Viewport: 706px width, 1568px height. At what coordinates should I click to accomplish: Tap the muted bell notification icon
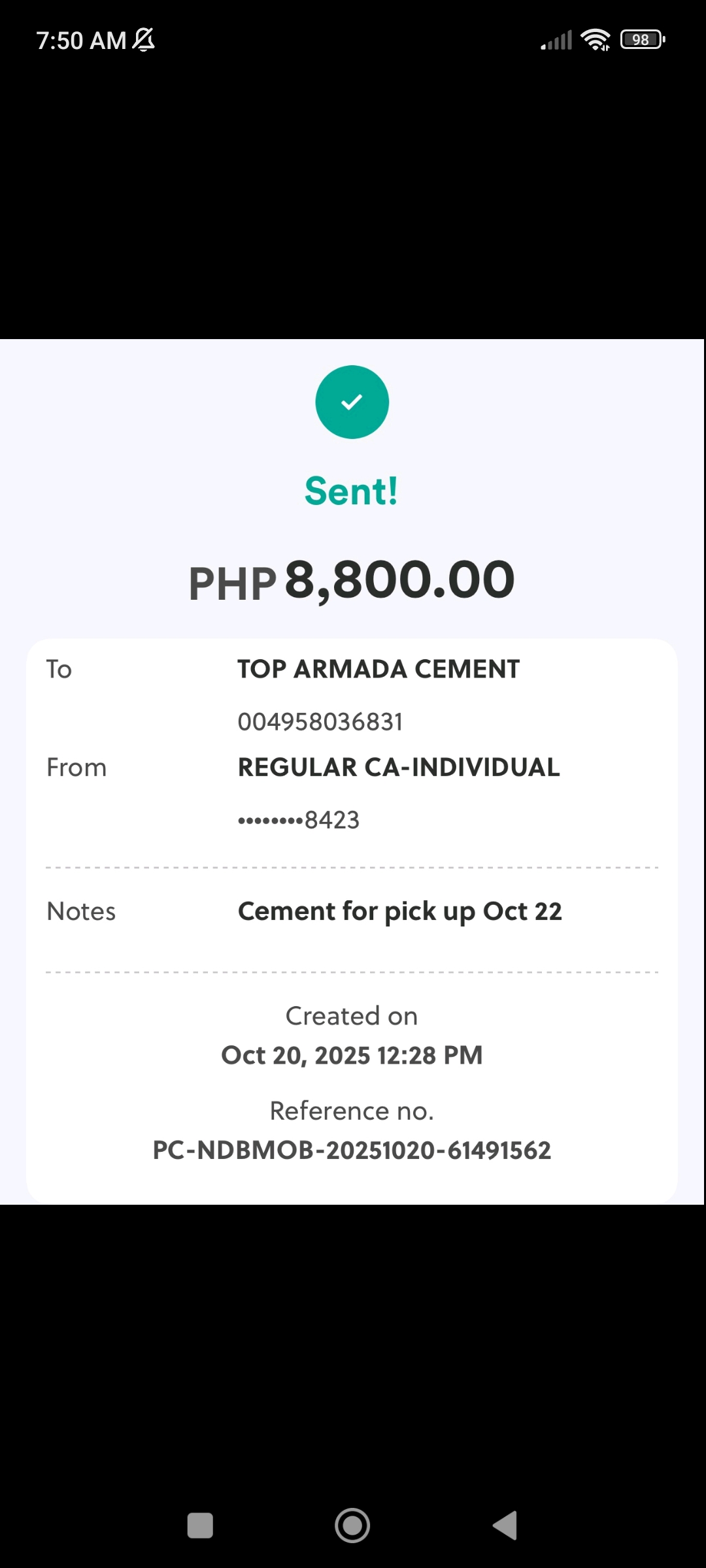144,40
